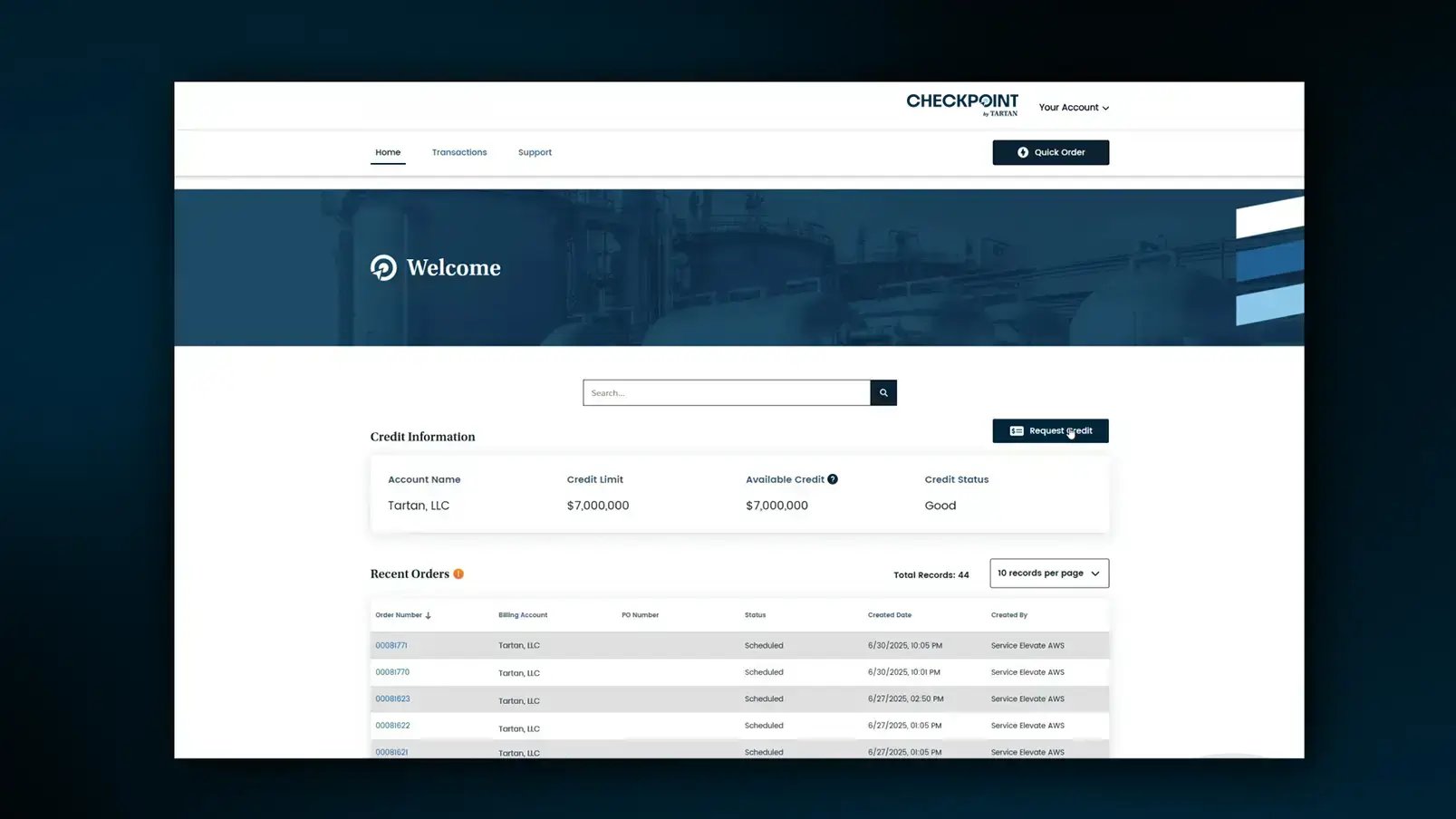Screen dimensions: 1456x819
Task: Click the lightning icon on Quick Order button
Action: pos(1022,152)
